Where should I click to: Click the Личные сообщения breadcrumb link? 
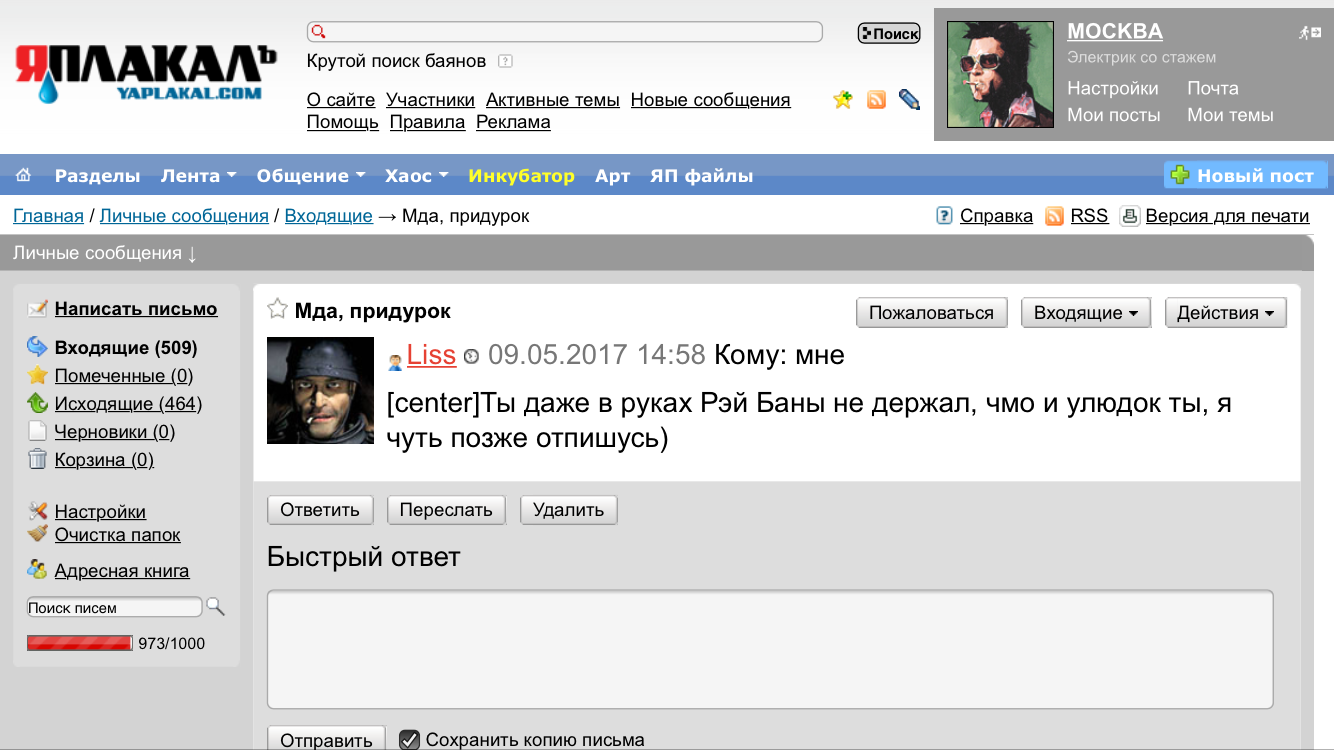pyautogui.click(x=184, y=216)
